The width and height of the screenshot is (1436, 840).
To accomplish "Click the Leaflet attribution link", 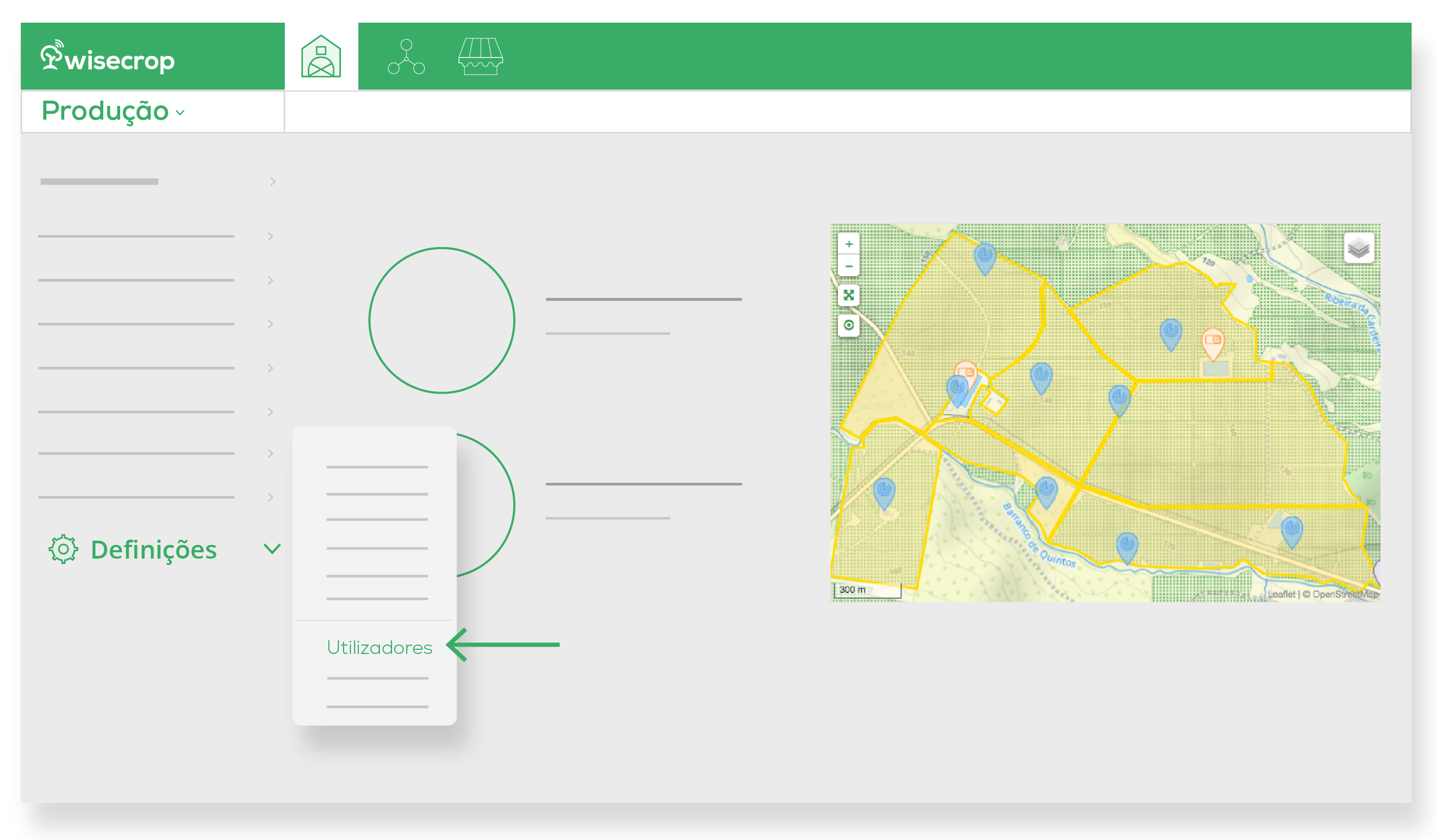I will [1281, 594].
